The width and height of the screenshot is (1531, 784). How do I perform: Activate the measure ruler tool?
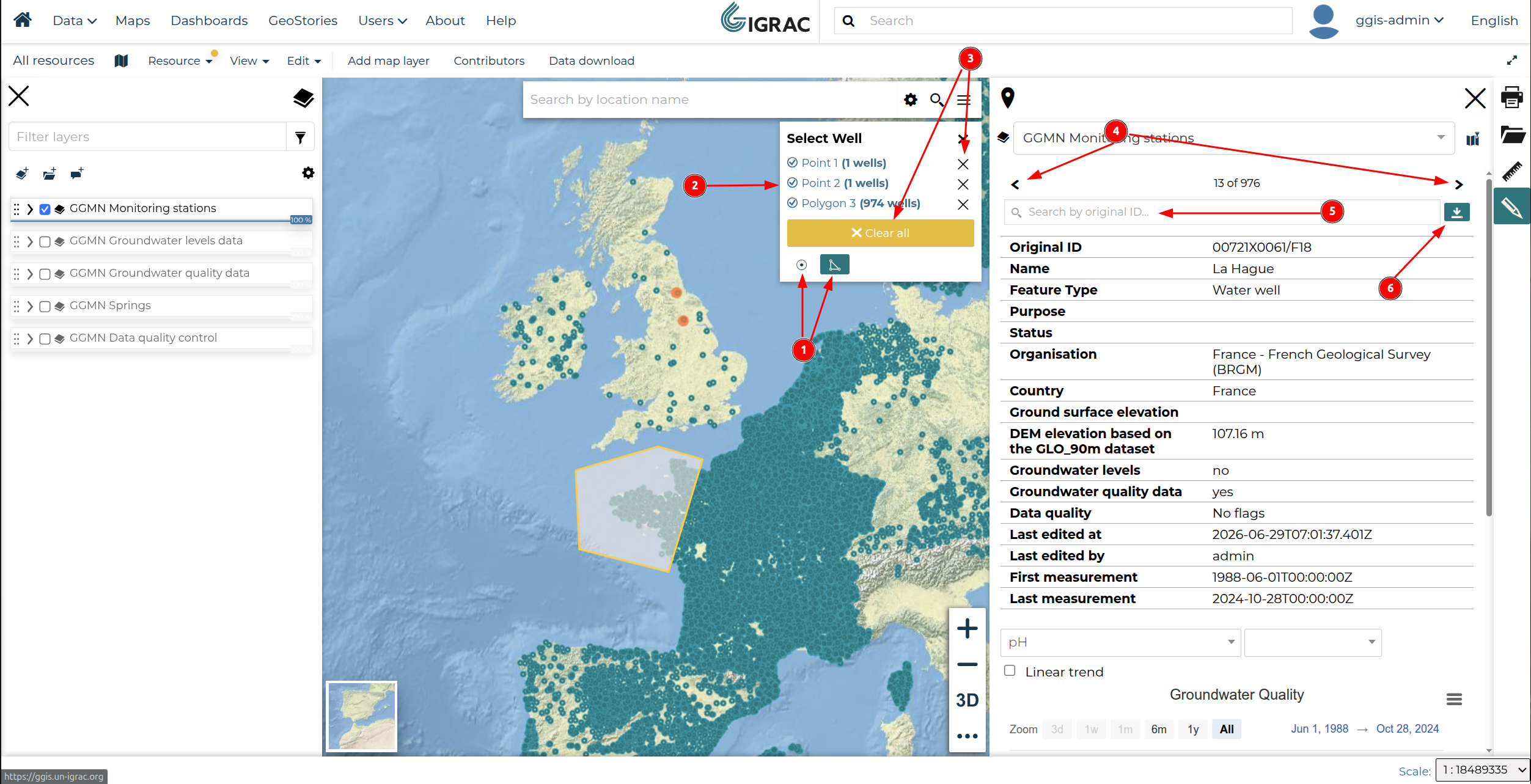[1512, 171]
